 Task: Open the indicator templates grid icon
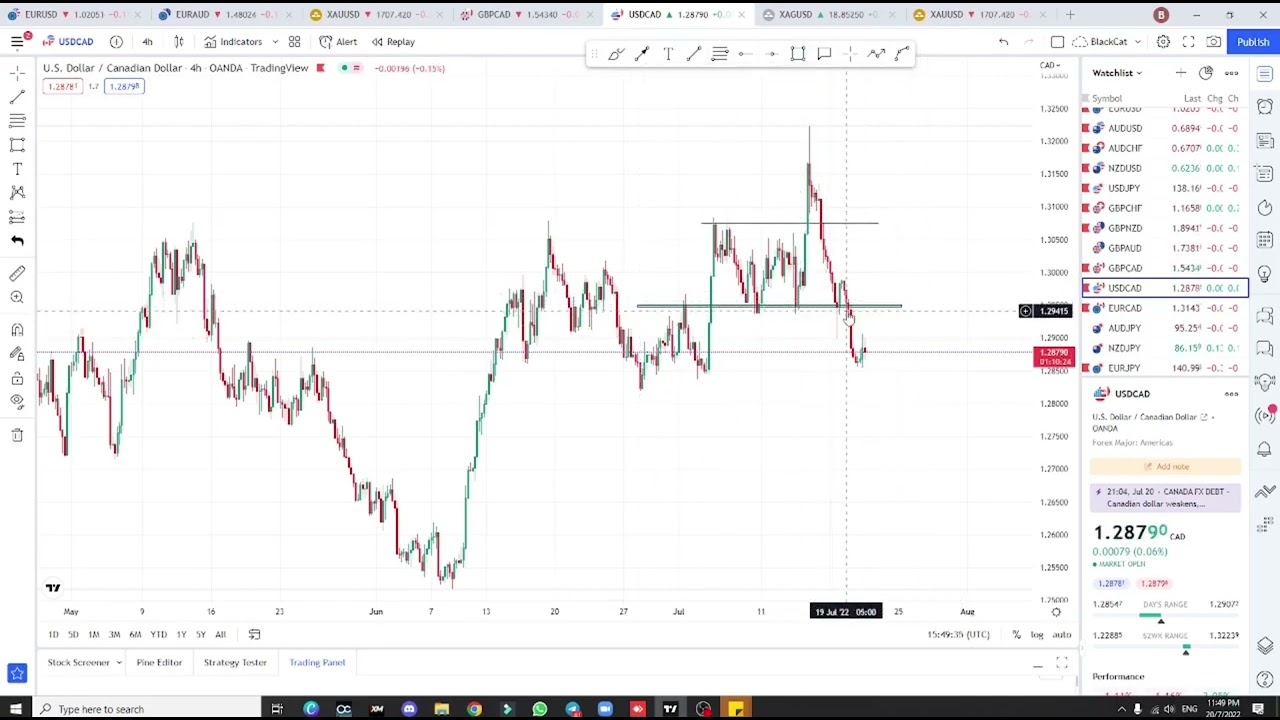[x=295, y=42]
